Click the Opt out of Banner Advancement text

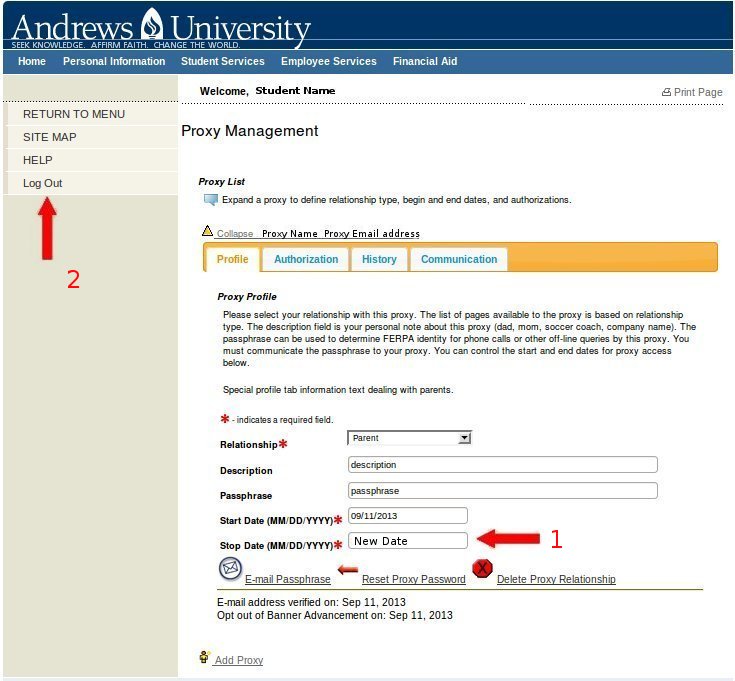pyautogui.click(x=335, y=615)
